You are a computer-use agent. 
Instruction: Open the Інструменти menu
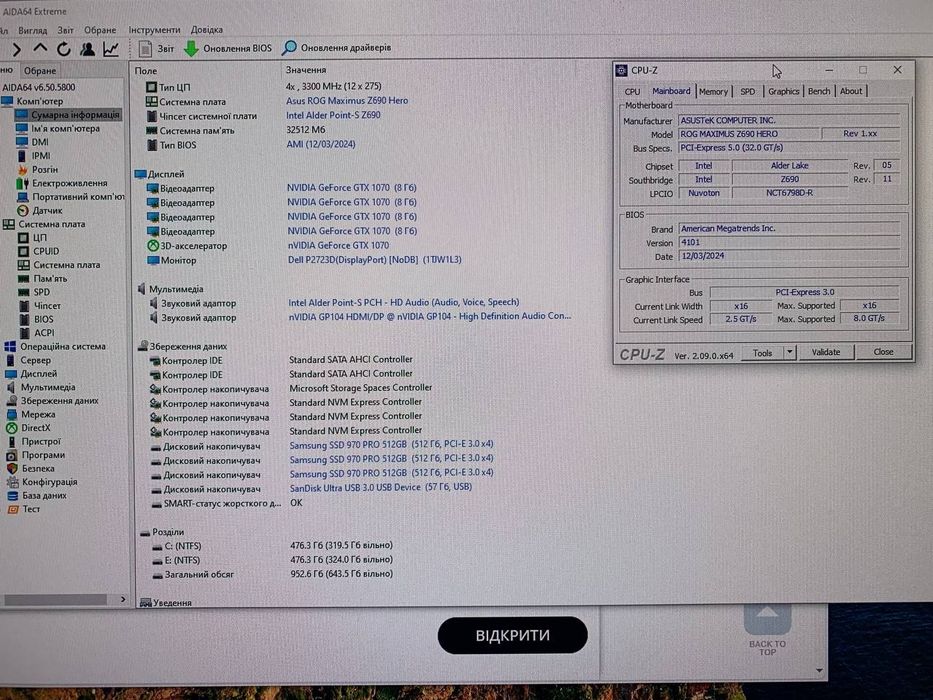tap(154, 30)
